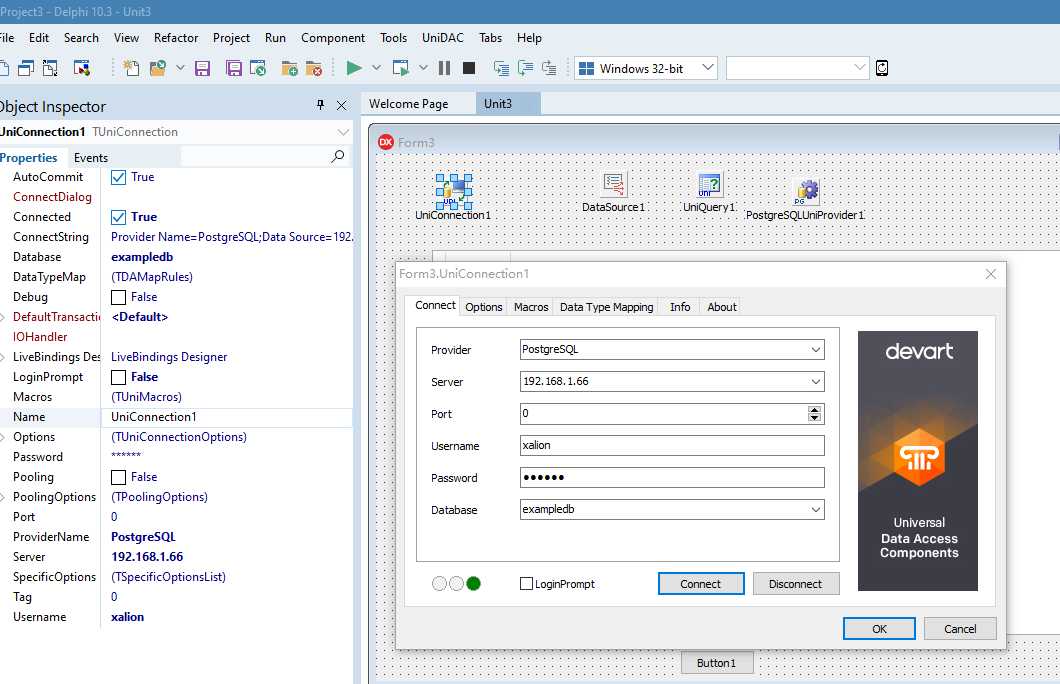Open the Info tab in the connection dialog

(680, 307)
